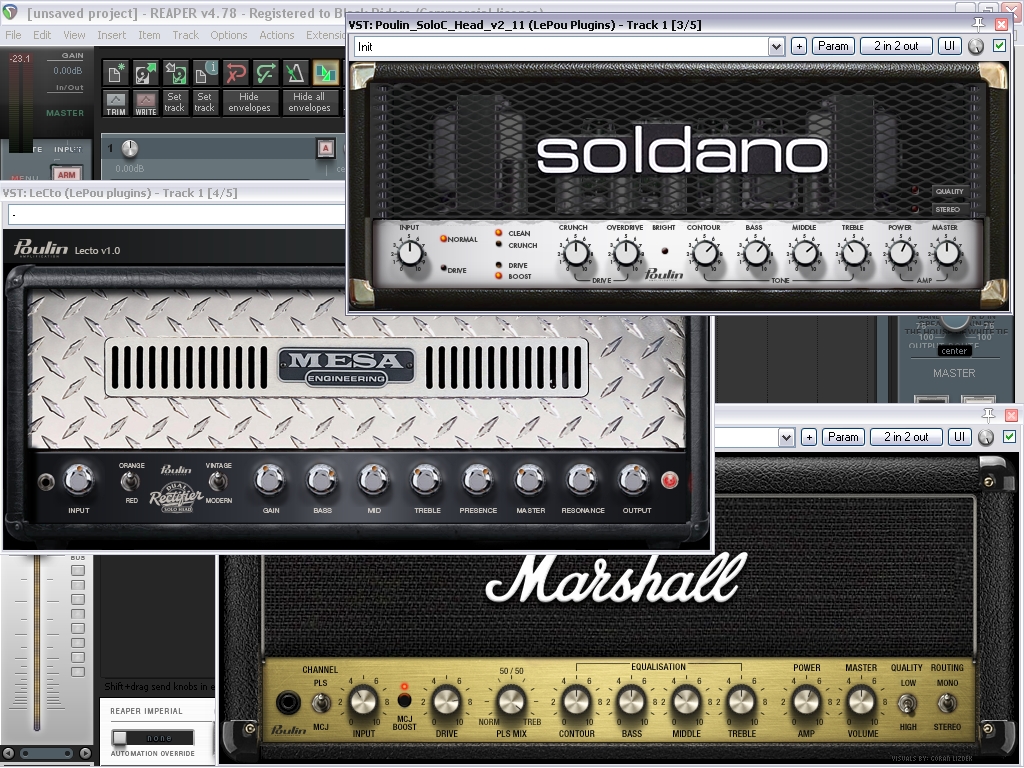The width and height of the screenshot is (1024, 768).
Task: Open the preset dropdown arrow in Soldano window
Action: click(776, 46)
